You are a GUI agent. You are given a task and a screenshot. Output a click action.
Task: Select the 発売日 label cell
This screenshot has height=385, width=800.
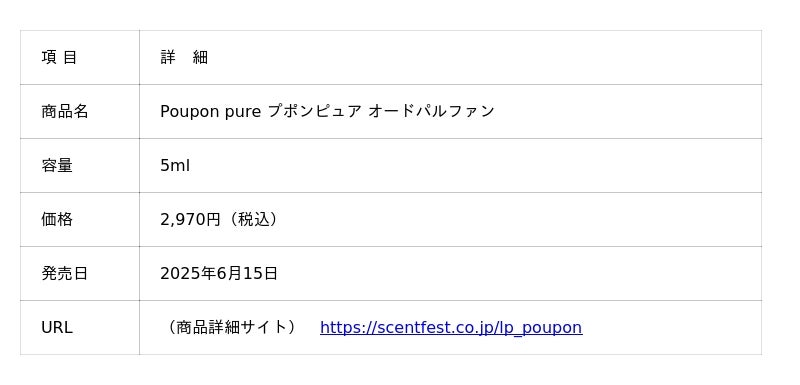tap(80, 273)
